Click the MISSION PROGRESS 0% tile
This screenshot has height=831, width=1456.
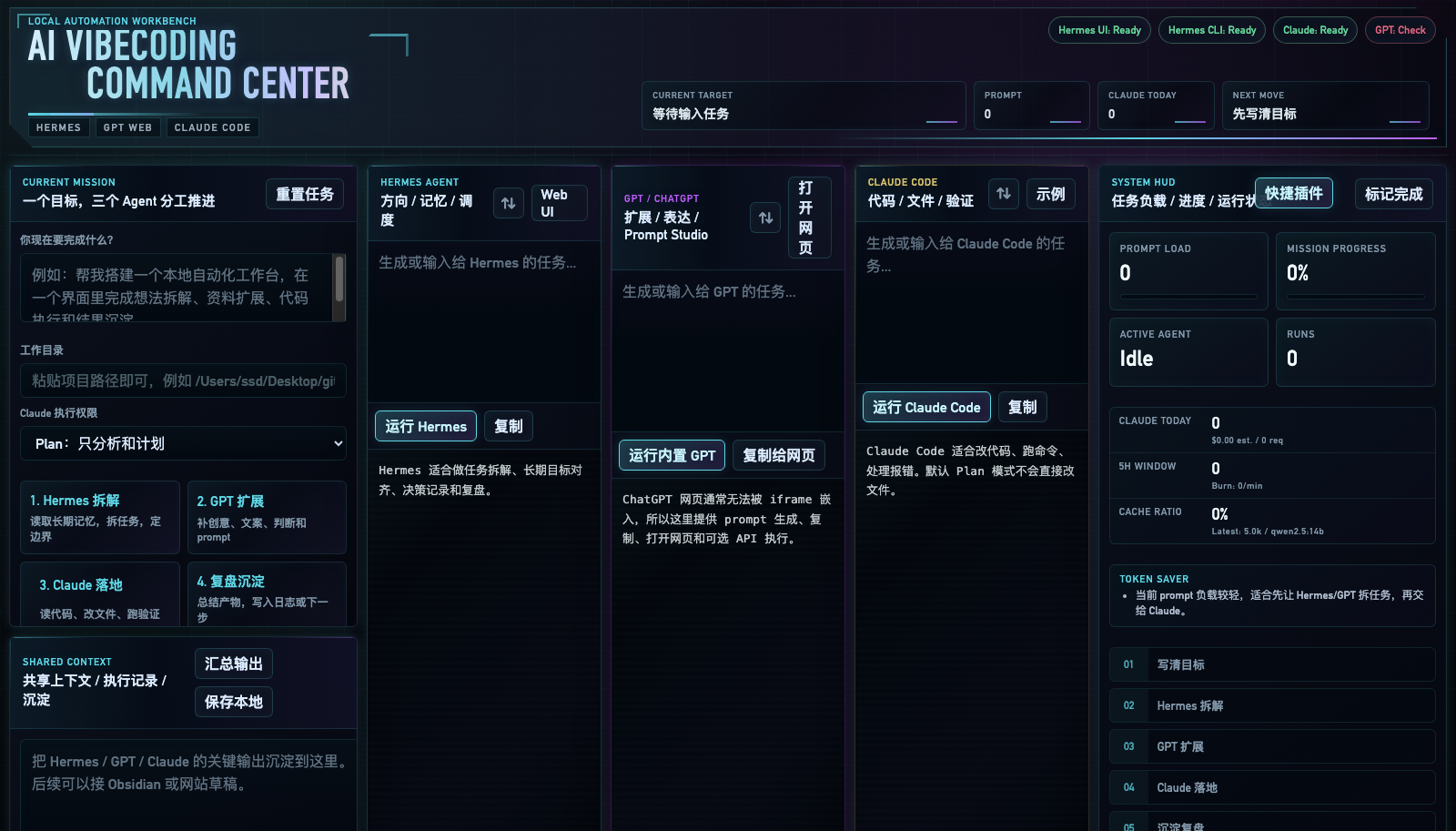click(1356, 271)
